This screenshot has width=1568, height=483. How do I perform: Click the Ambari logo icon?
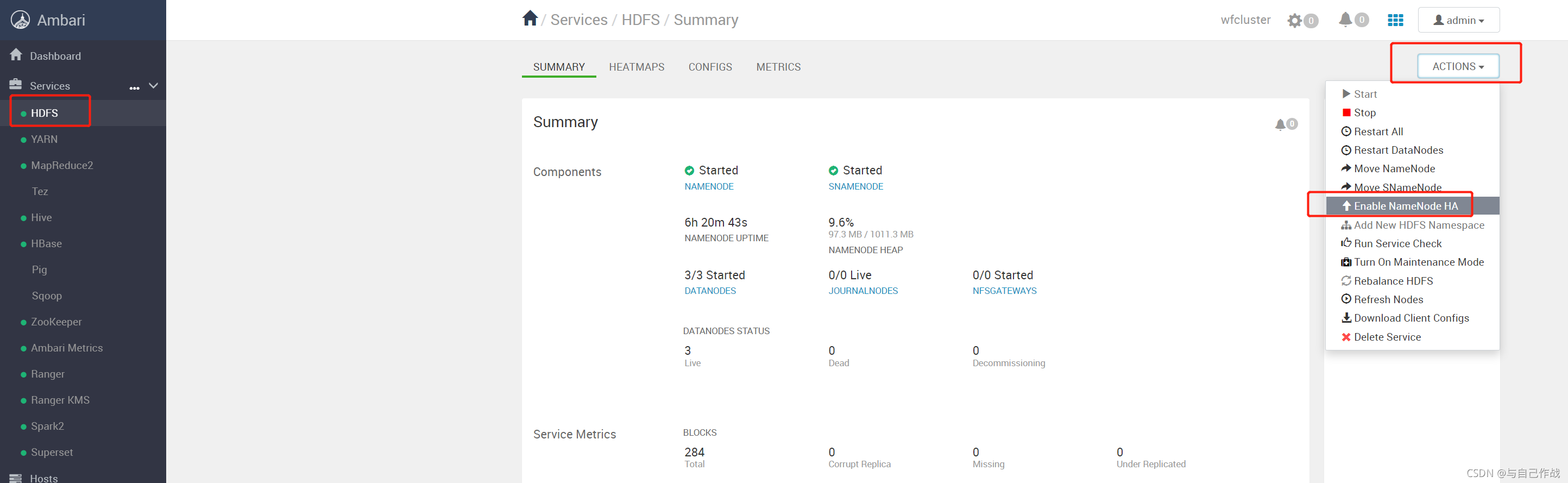point(20,20)
